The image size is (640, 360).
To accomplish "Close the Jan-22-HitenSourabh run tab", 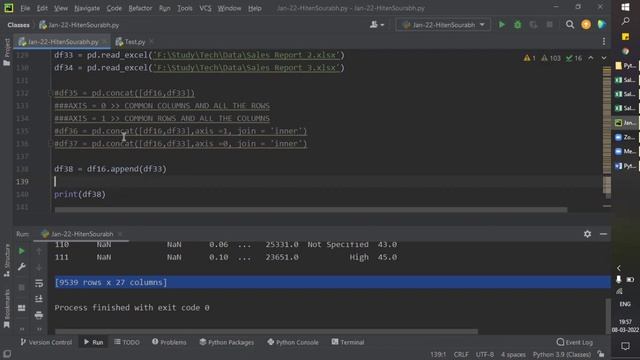I will pos(120,234).
